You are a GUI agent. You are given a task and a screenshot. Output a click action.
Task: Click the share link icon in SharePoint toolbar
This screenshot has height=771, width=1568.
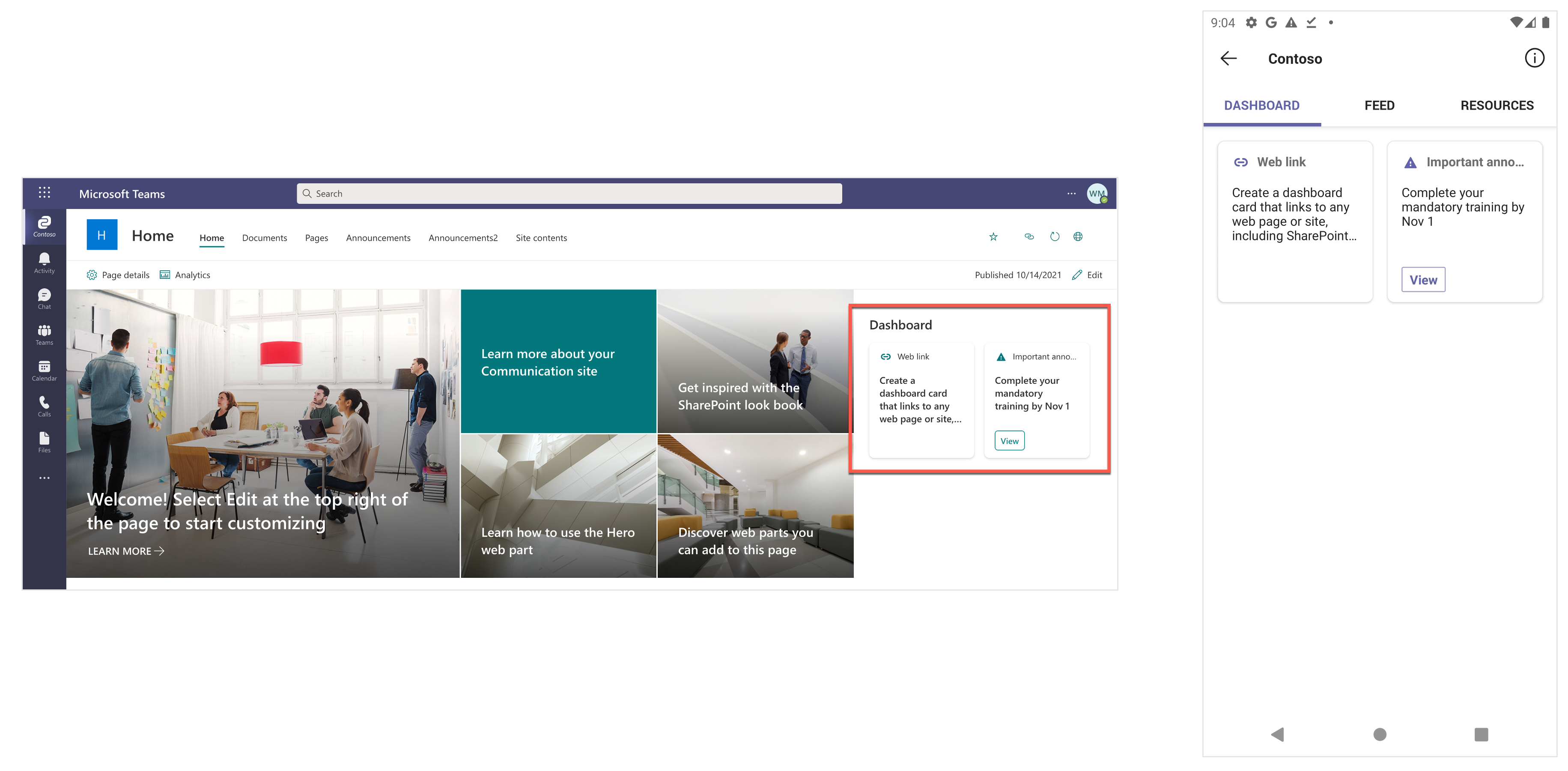click(1028, 237)
